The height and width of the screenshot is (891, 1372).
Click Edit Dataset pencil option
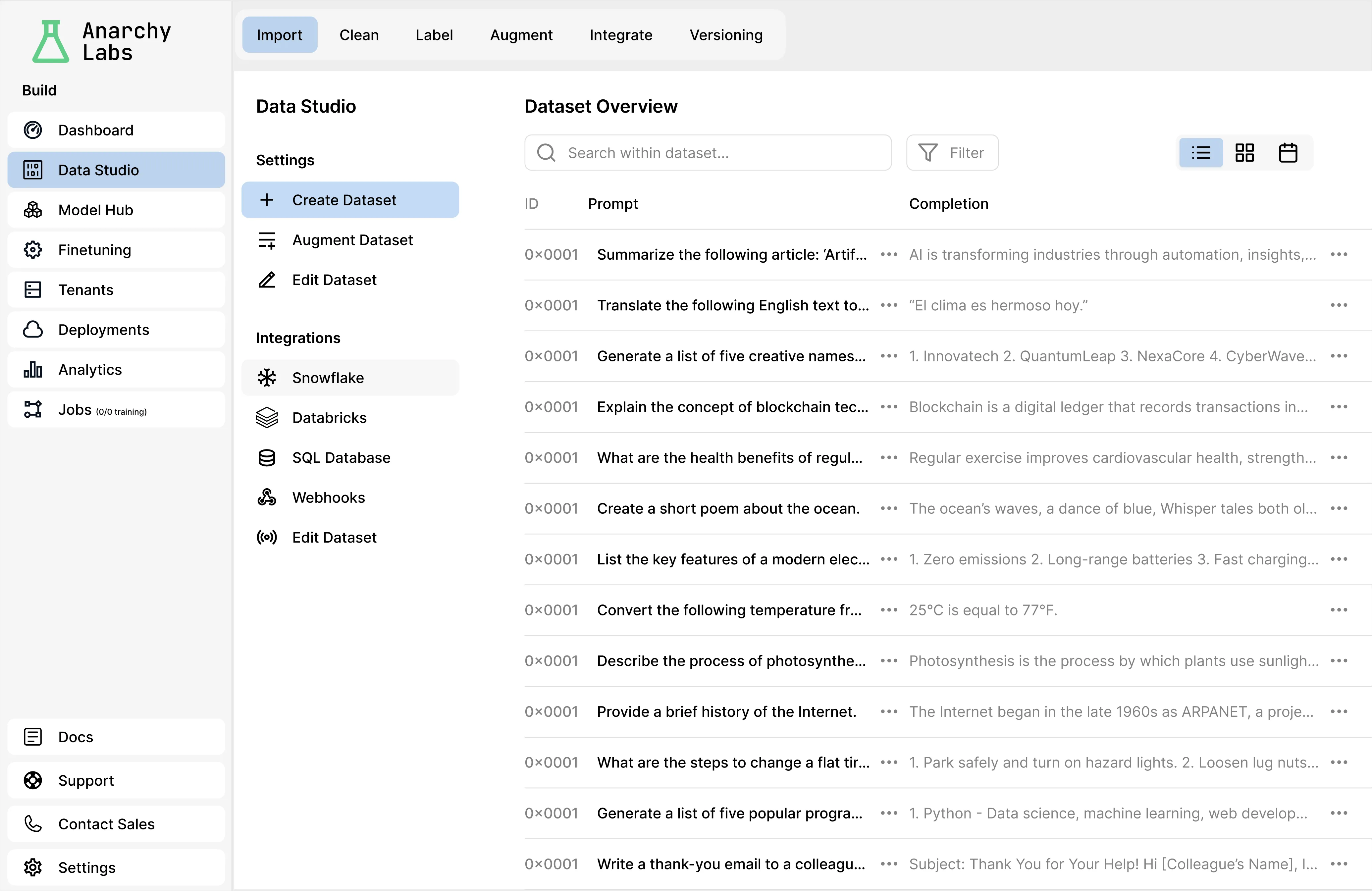click(x=350, y=280)
